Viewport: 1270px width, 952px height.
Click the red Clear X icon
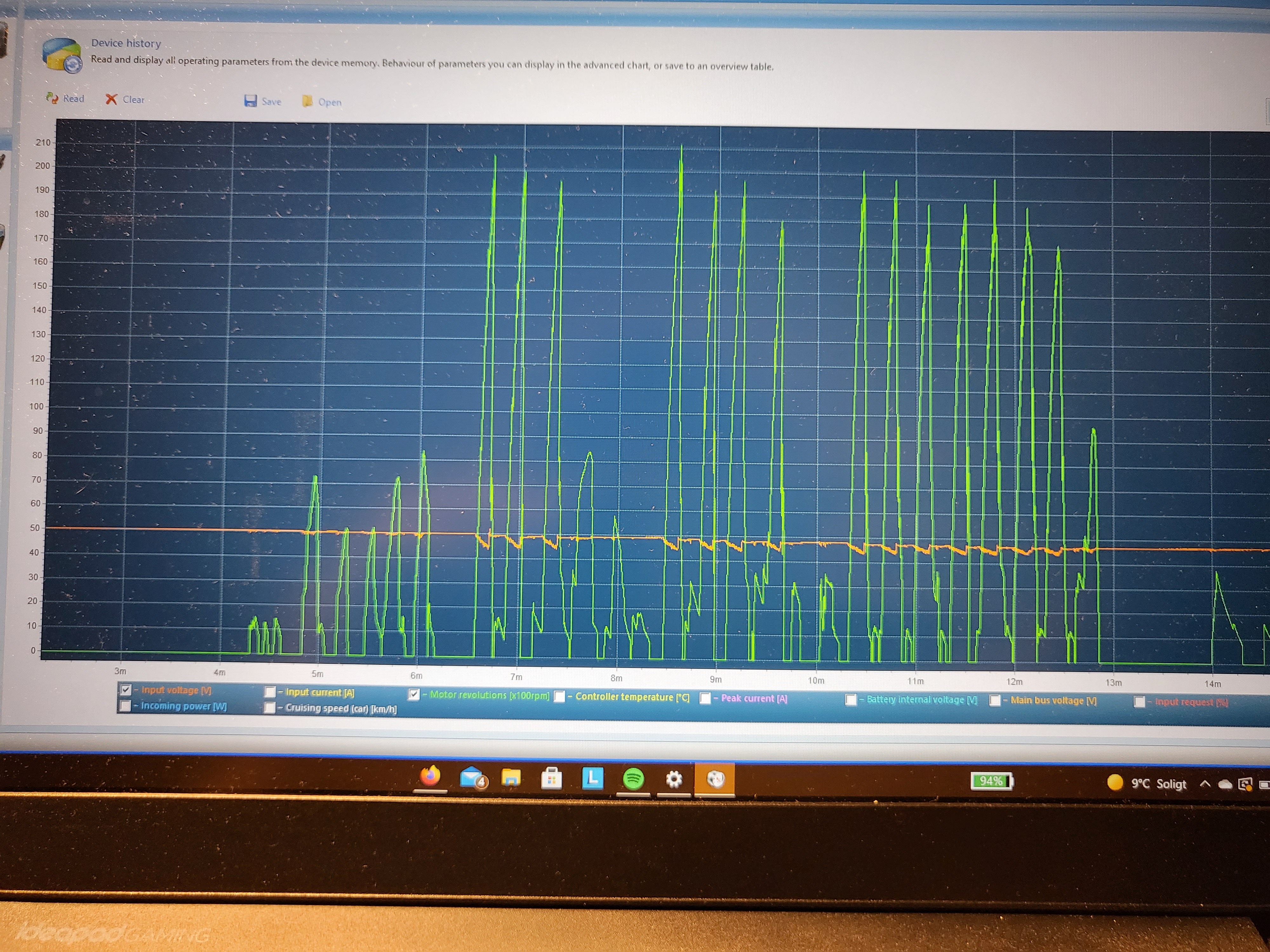111,99
